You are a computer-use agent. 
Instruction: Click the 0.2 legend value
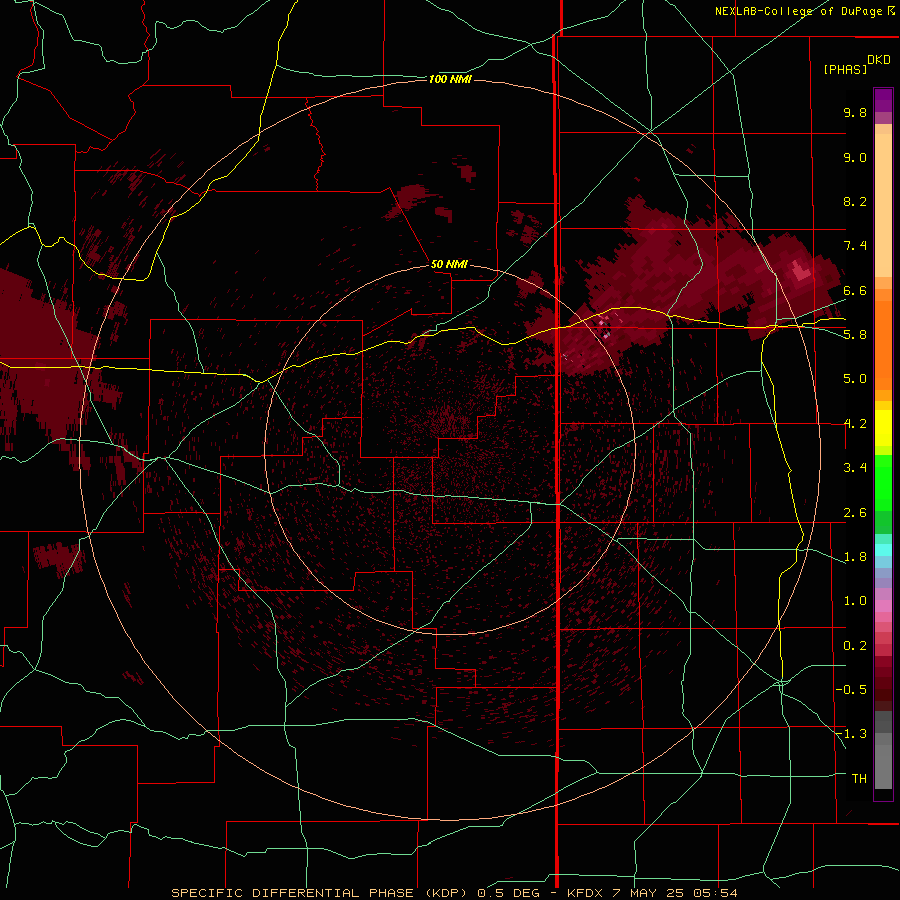(x=855, y=646)
